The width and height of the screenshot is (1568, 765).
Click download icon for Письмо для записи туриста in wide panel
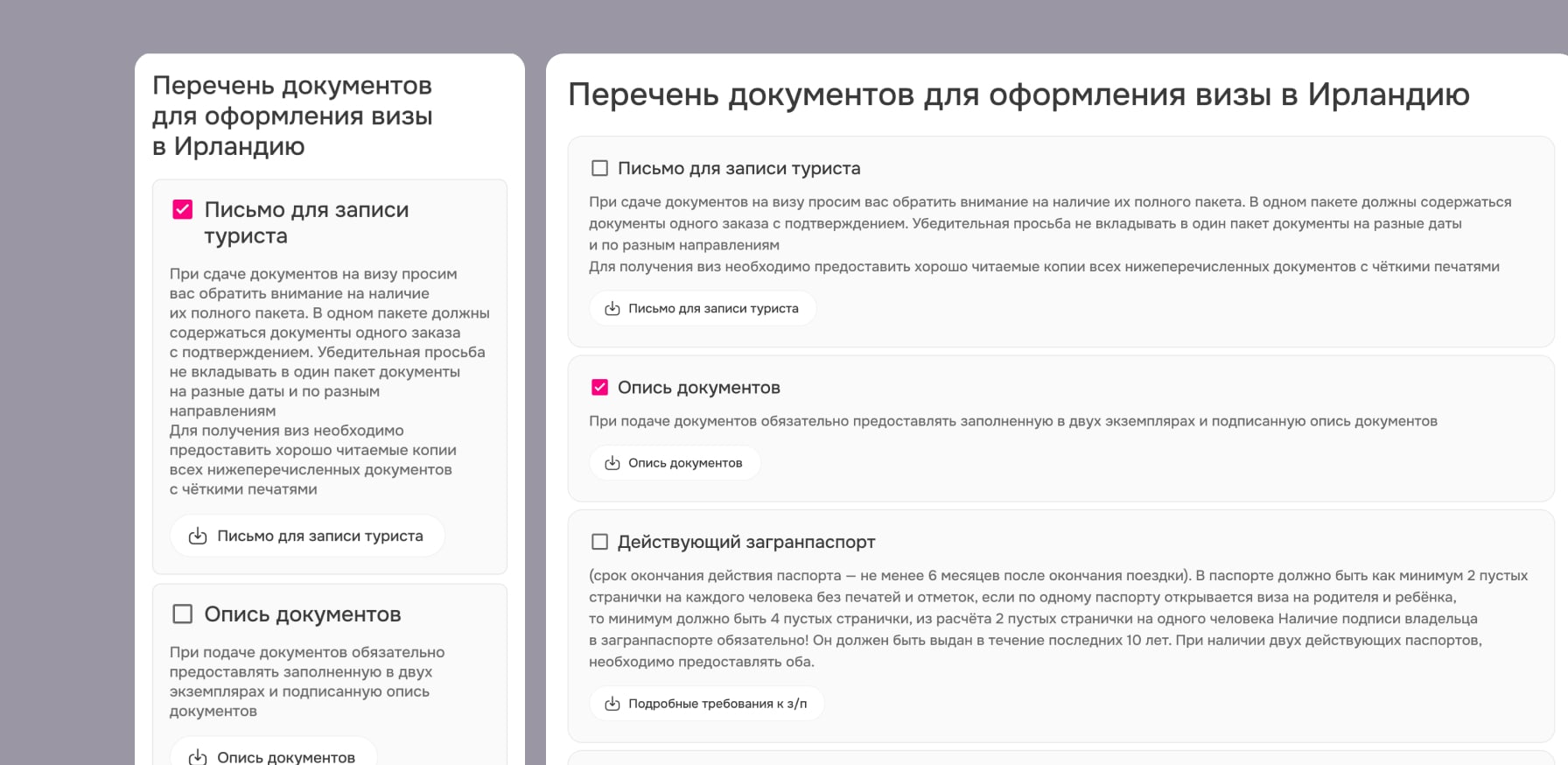tap(612, 308)
